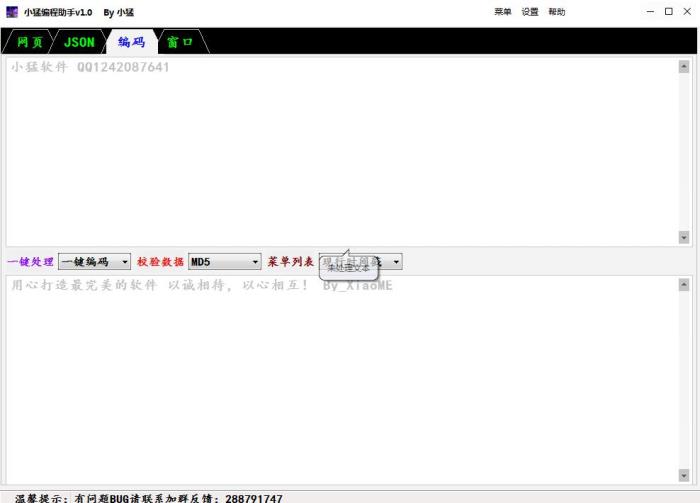Expand the MD5 checksum dropdown

225,262
